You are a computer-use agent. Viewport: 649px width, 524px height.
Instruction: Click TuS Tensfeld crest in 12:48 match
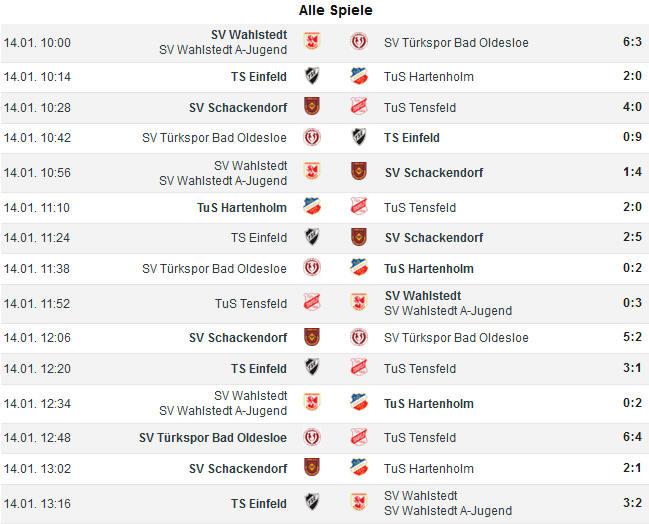[x=358, y=437]
